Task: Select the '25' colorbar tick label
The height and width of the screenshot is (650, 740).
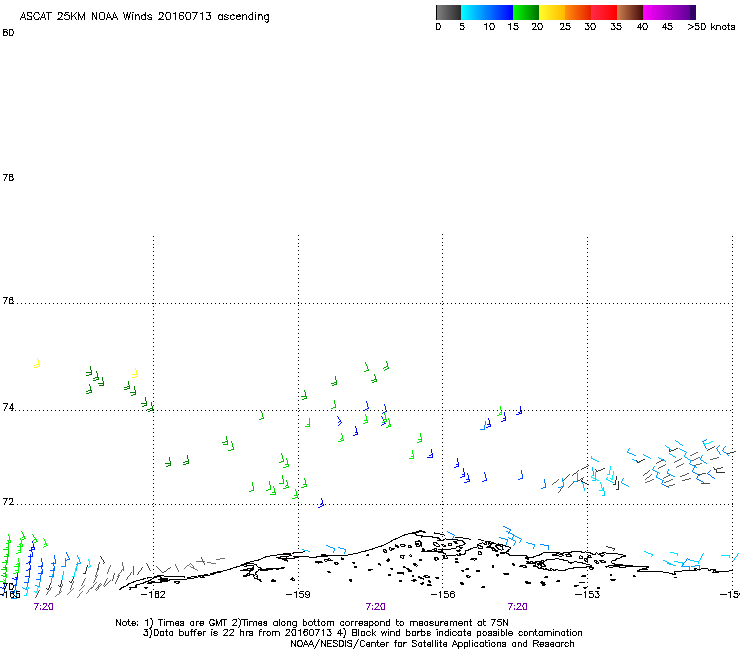Action: point(565,27)
